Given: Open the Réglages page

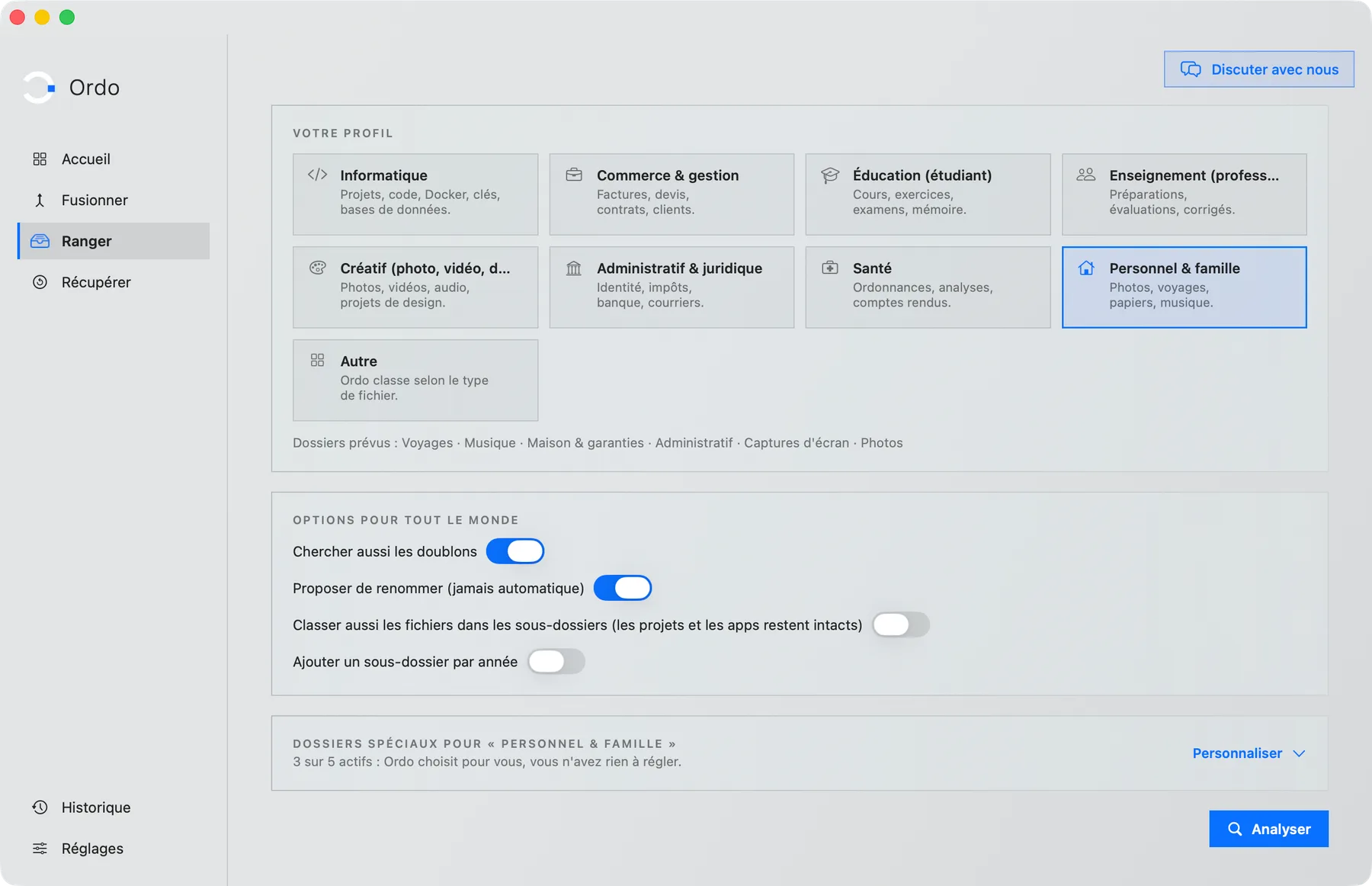Looking at the screenshot, I should tap(113, 849).
